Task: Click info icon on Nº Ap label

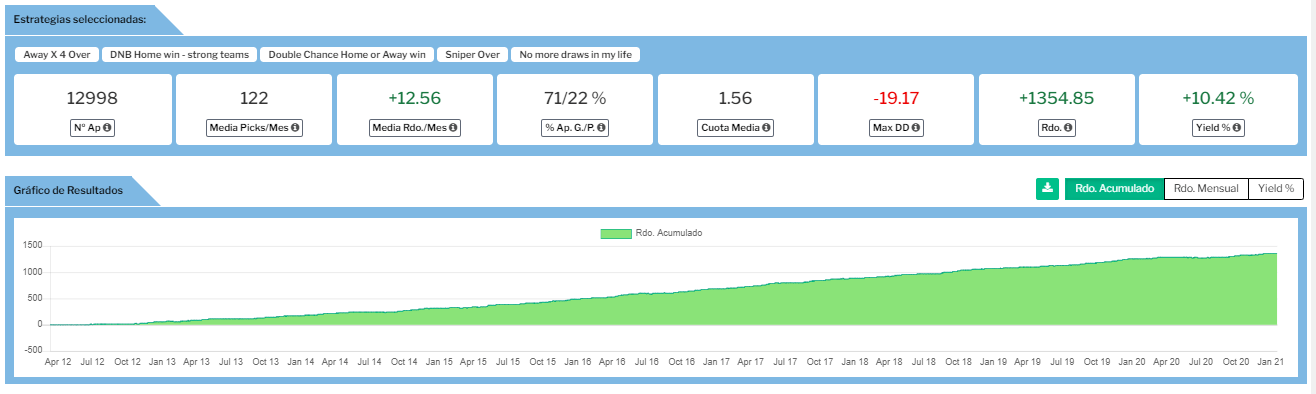Action: 108,128
